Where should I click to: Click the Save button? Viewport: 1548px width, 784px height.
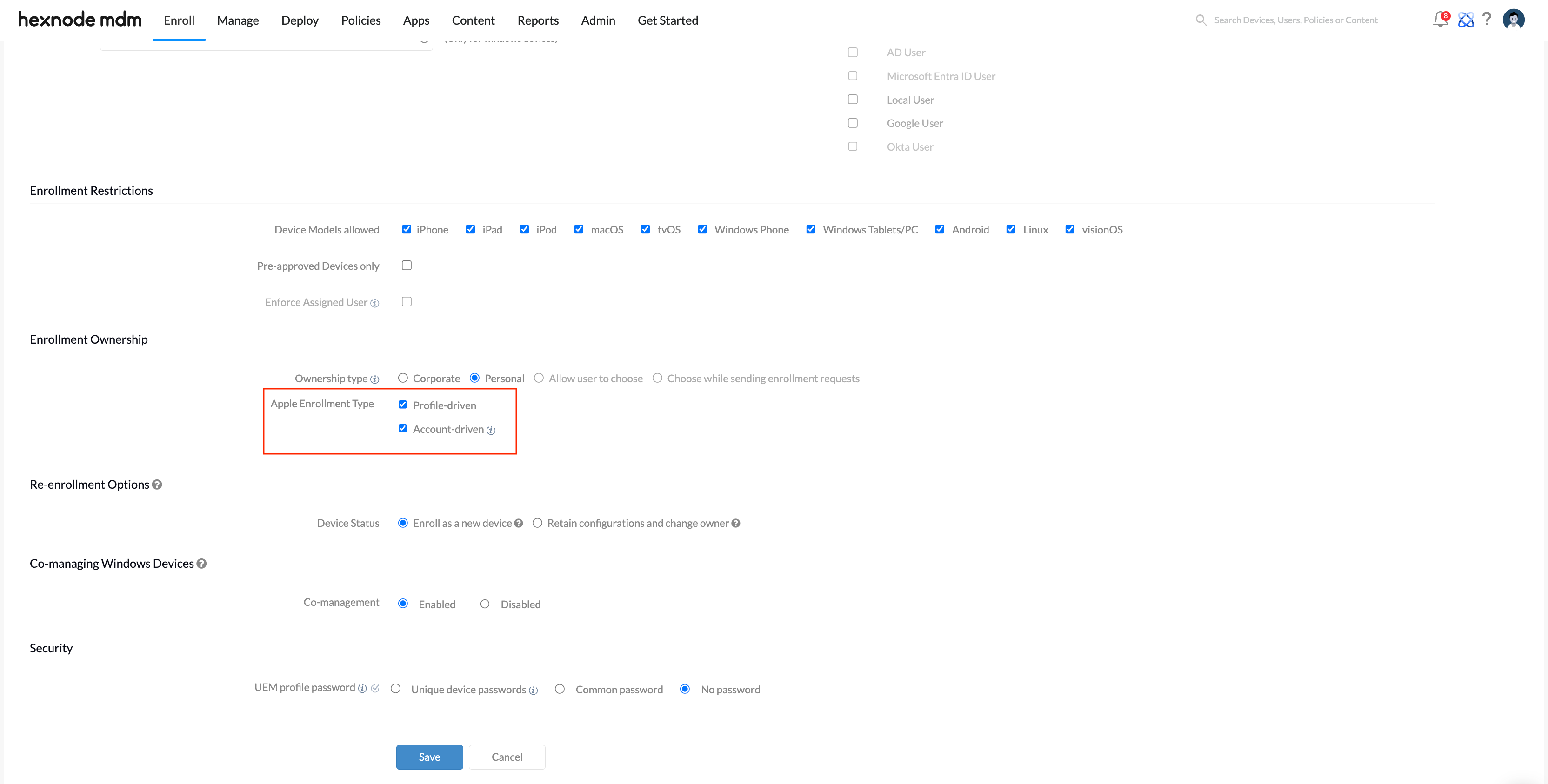pos(430,757)
